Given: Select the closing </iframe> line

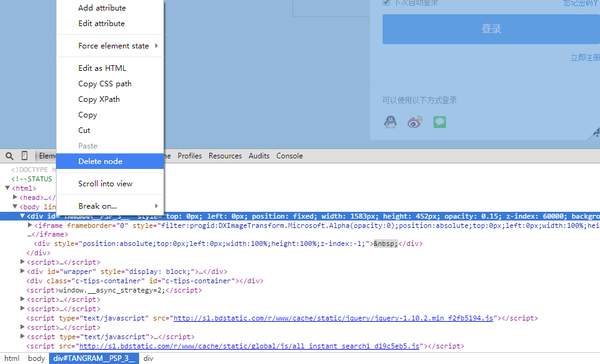Looking at the screenshot, I should [x=47, y=234].
